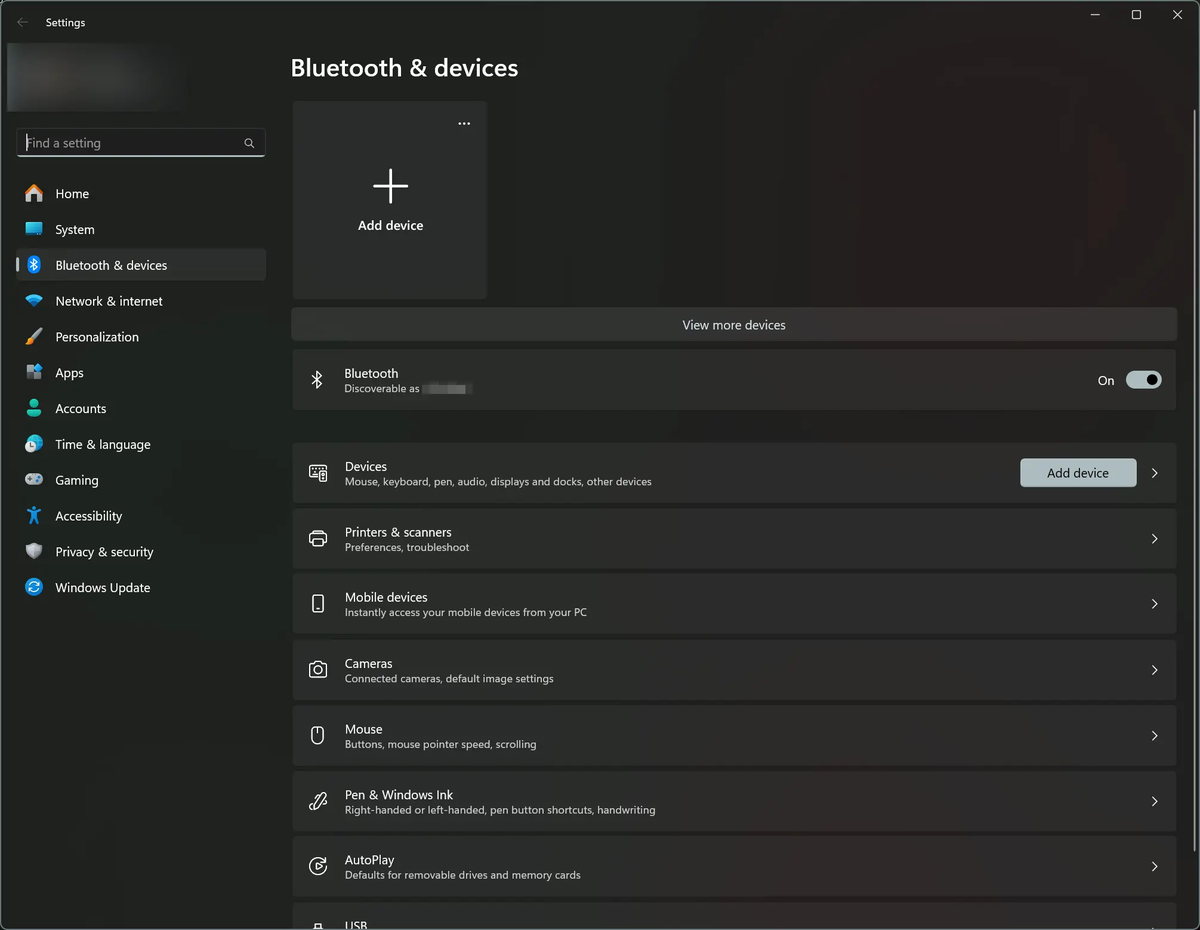Open Printers & scanners via chevron
This screenshot has height=930, width=1200.
click(1155, 539)
